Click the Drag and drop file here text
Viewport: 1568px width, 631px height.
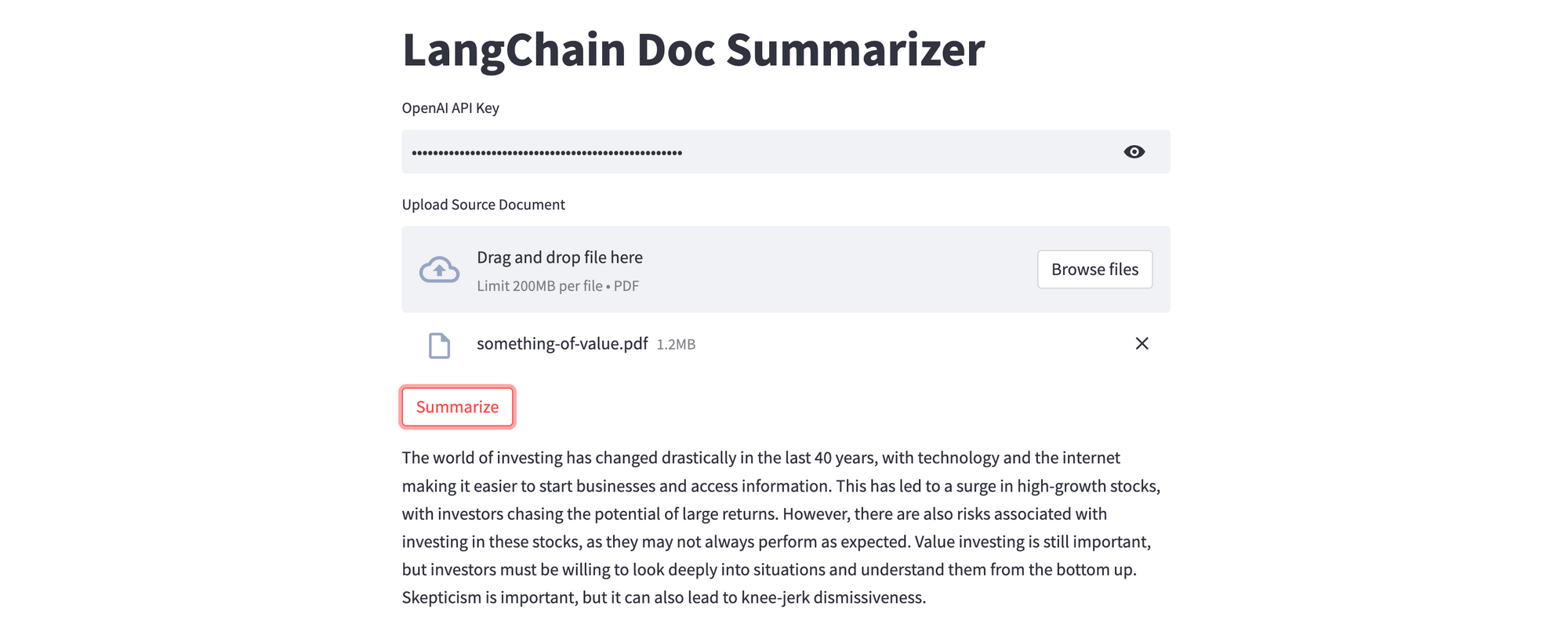[x=560, y=257]
